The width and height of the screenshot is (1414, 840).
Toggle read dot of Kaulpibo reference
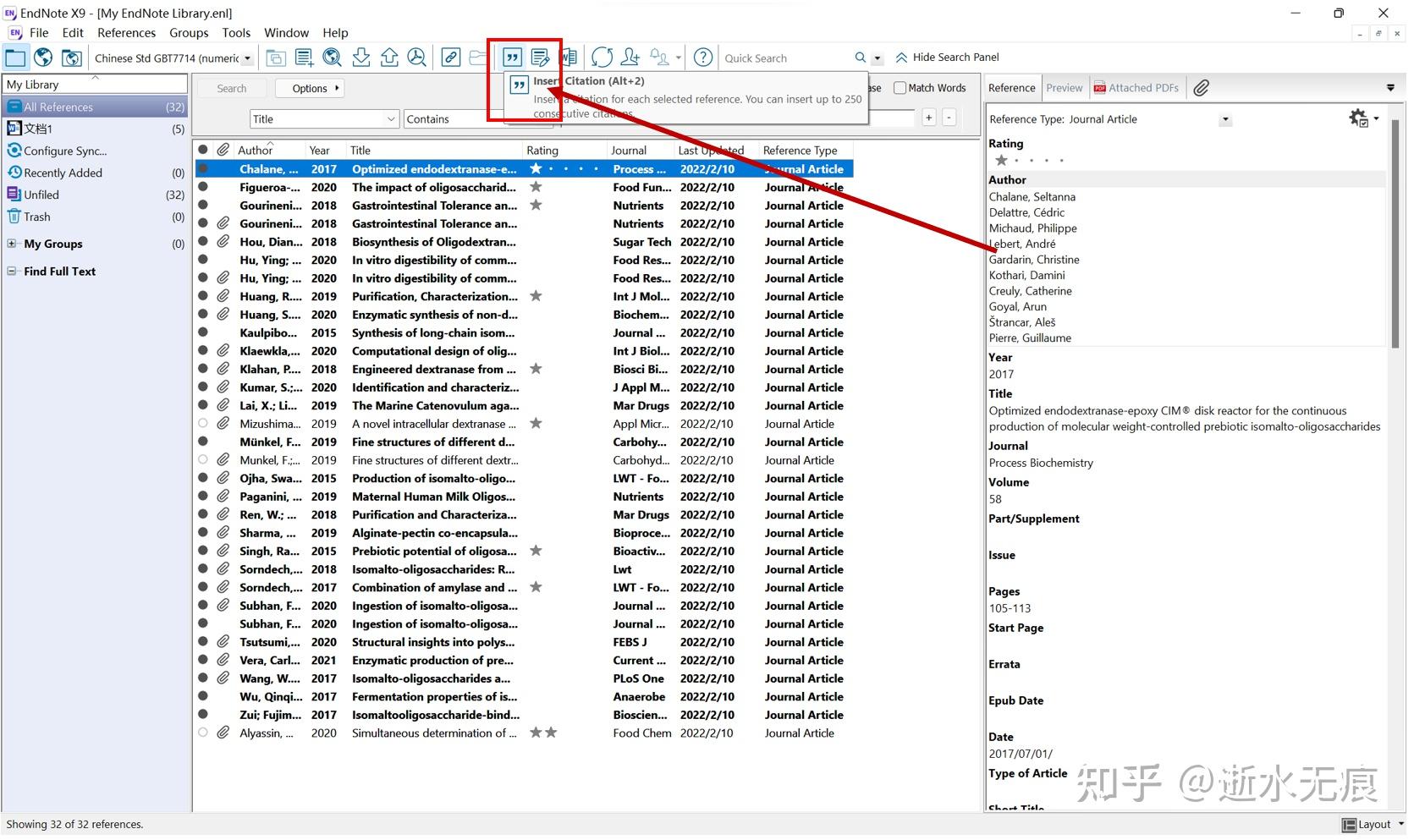(203, 332)
